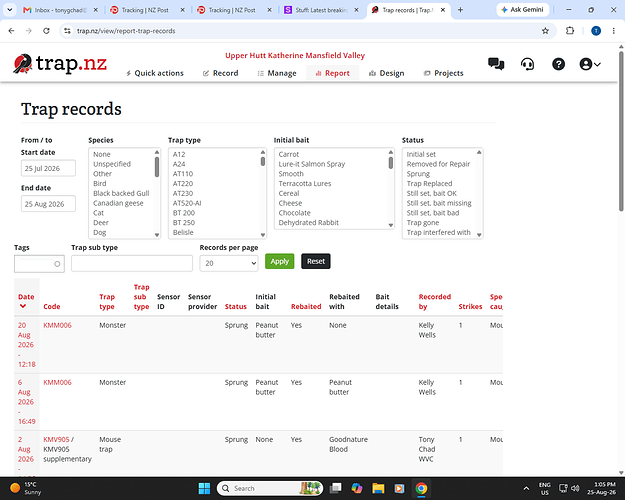Select Lure-it Salmon Spray bait
This screenshot has width=625, height=500.
[312, 164]
